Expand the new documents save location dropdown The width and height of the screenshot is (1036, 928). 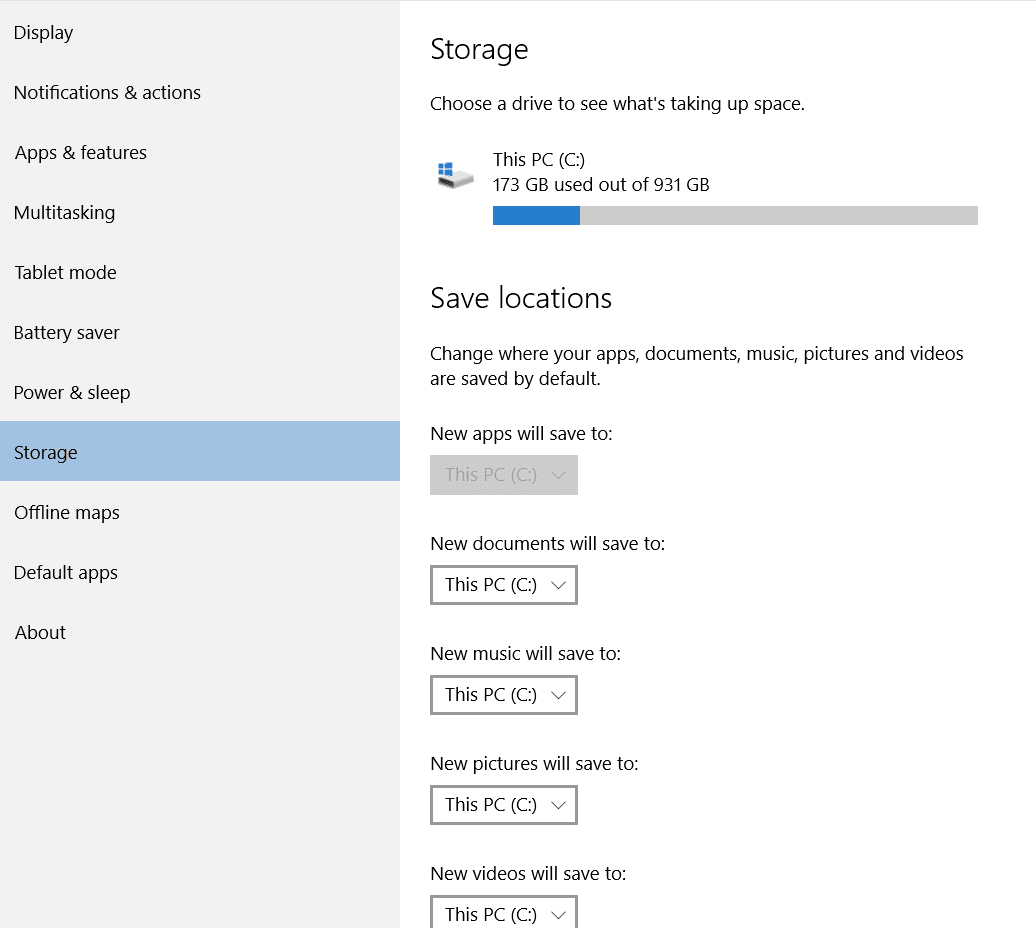tap(504, 585)
